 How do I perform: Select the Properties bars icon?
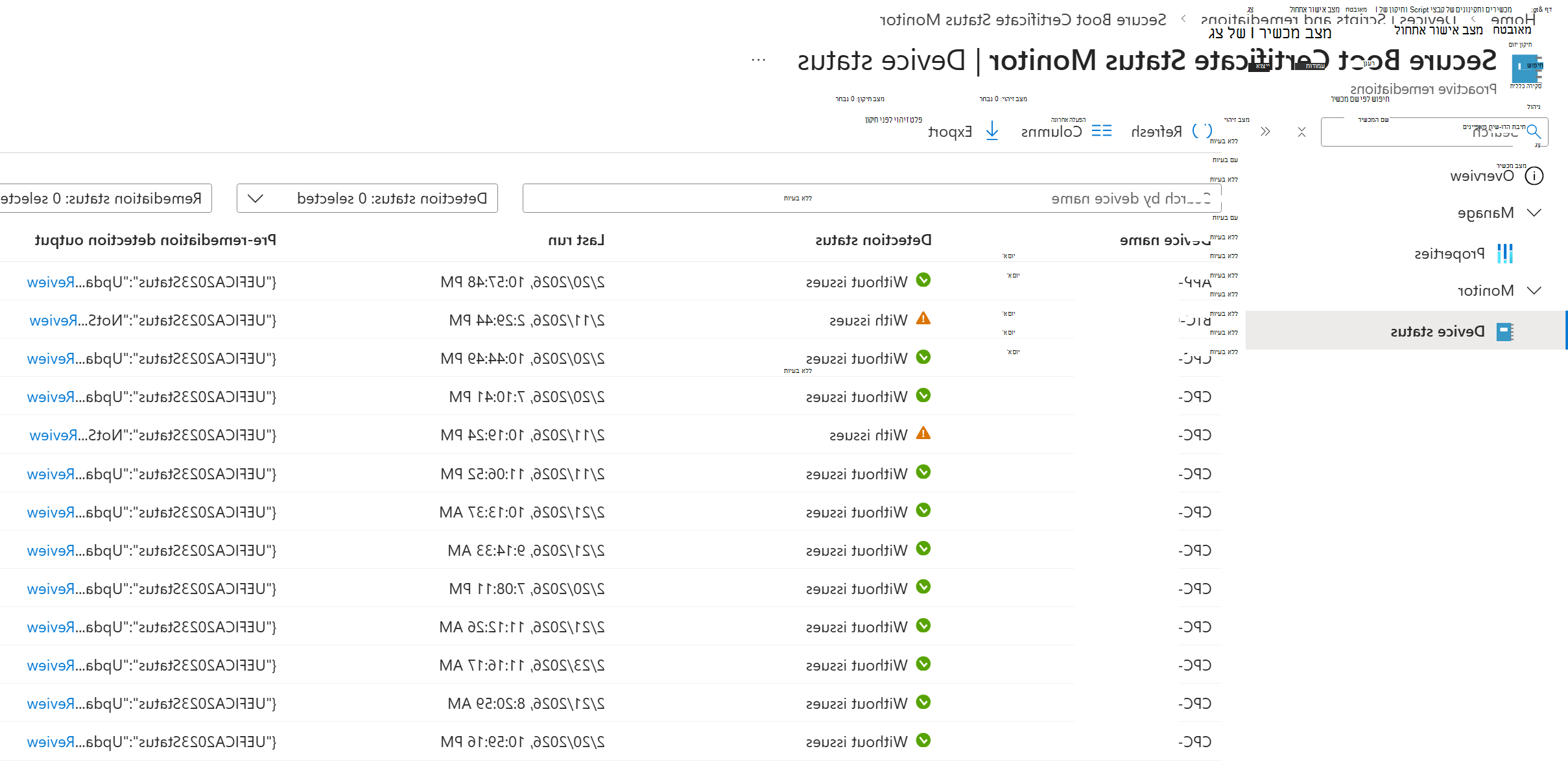1505,254
